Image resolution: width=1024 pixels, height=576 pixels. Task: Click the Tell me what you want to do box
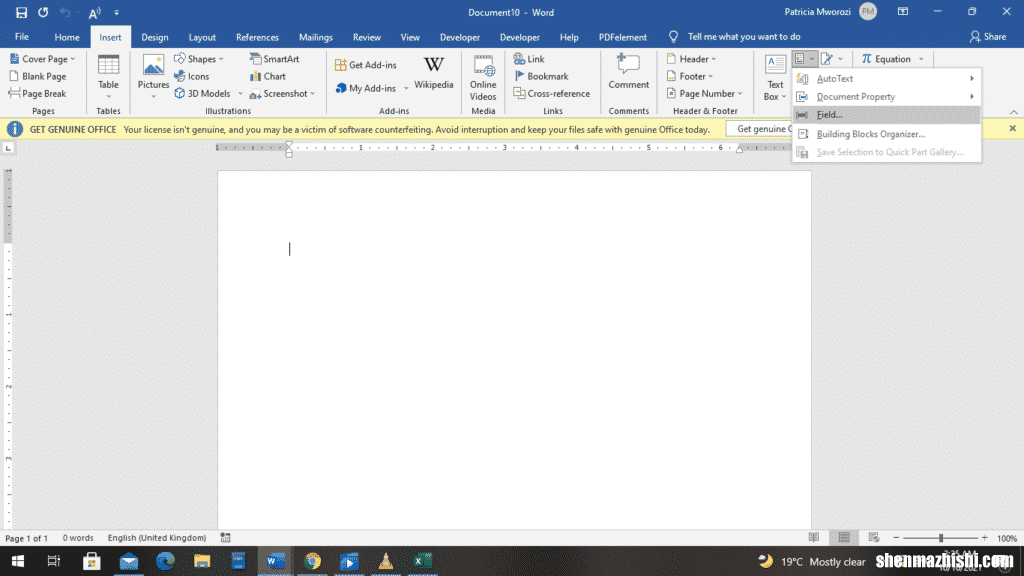click(x=743, y=37)
